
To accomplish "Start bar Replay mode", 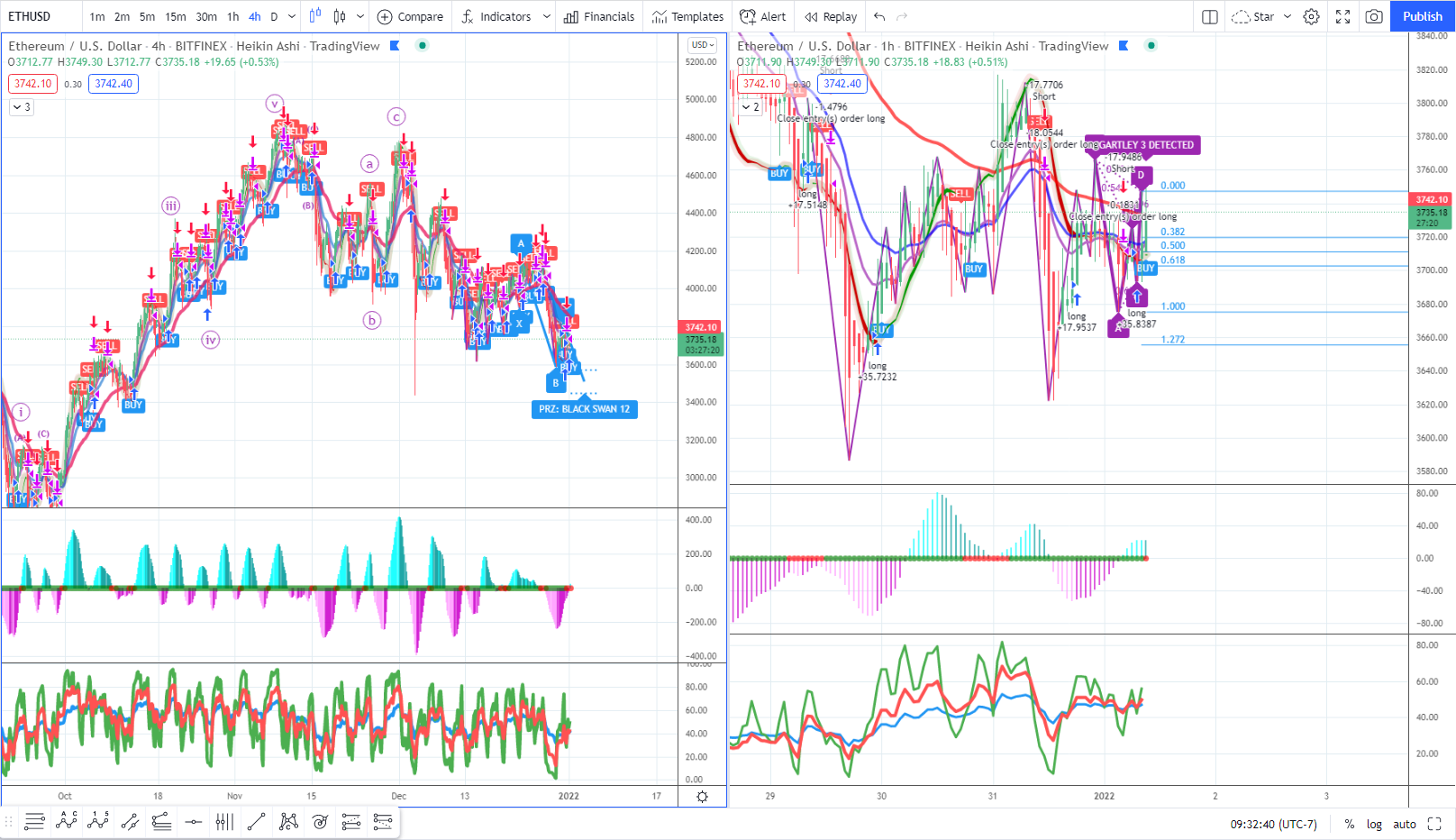I will click(x=831, y=16).
